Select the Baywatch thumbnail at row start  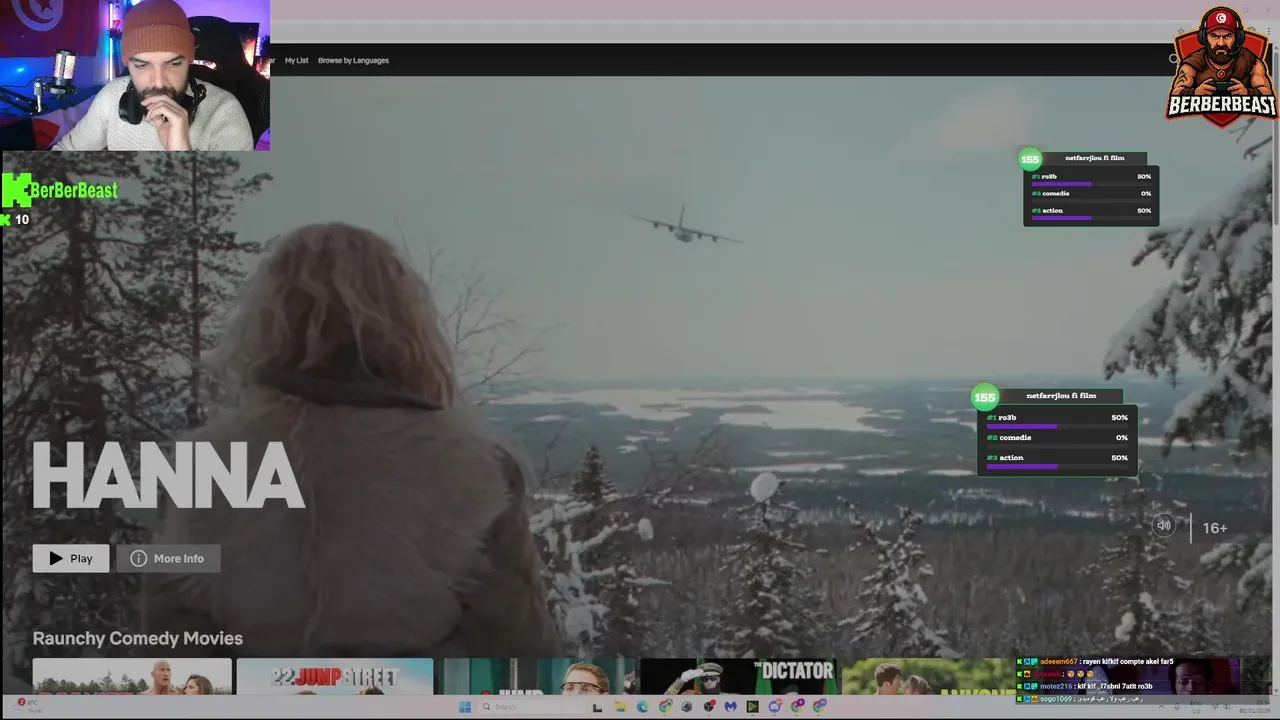(x=132, y=676)
